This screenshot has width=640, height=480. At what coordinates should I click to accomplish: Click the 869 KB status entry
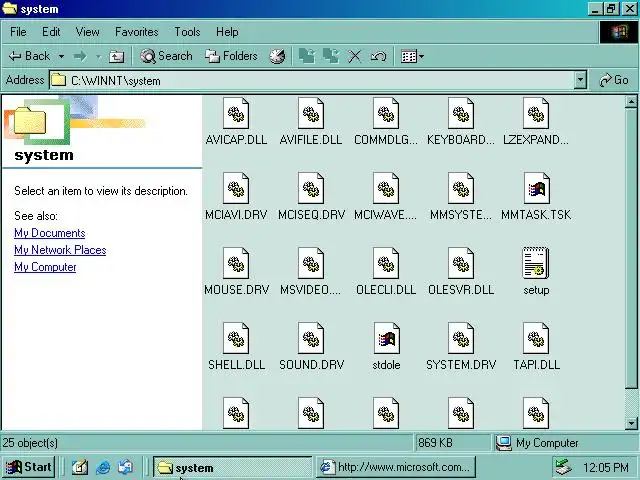(x=435, y=443)
